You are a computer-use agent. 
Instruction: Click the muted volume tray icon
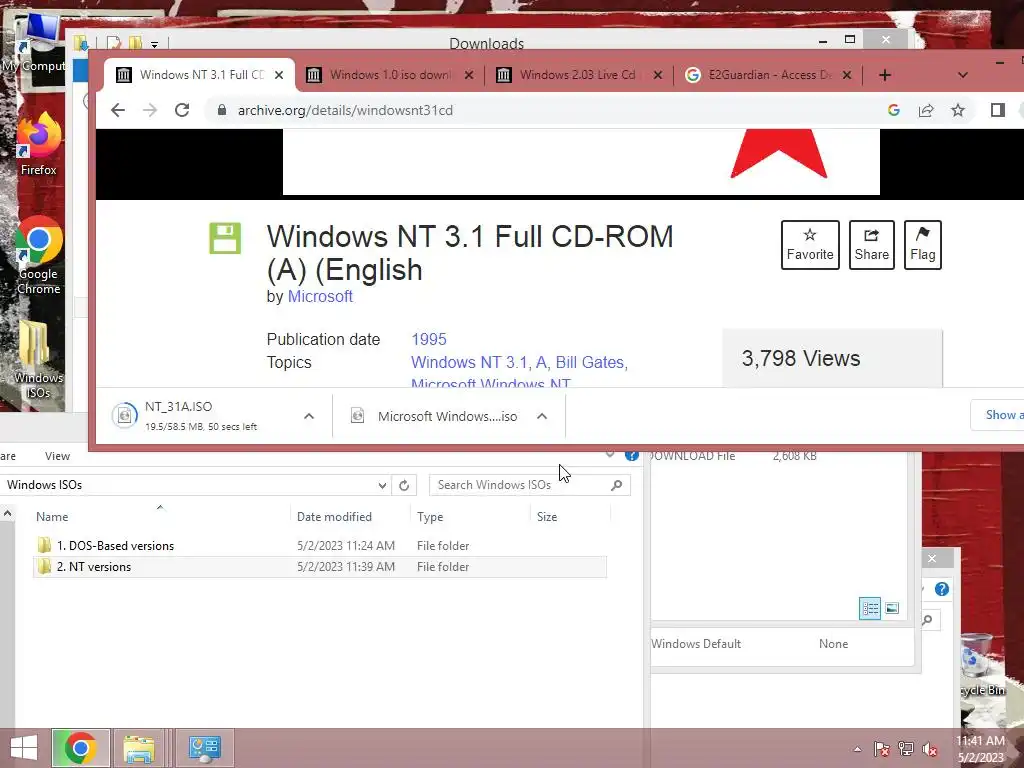point(930,750)
